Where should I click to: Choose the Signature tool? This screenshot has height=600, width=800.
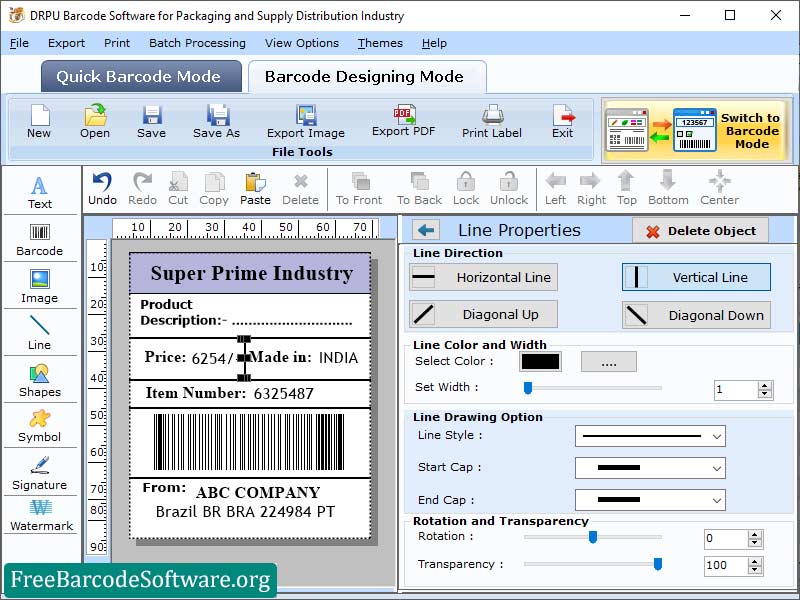tap(40, 472)
